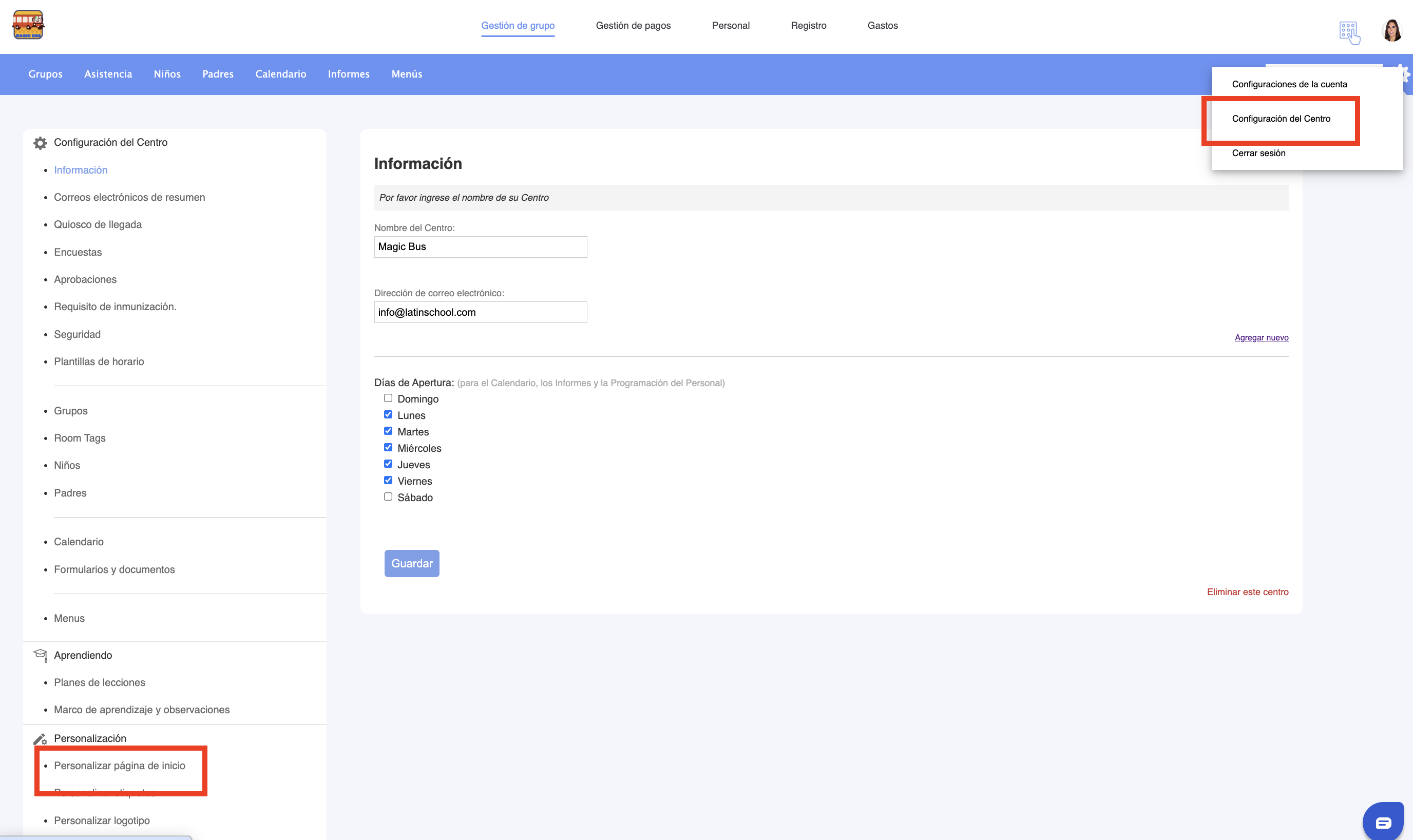The height and width of the screenshot is (840, 1413).
Task: Uncheck the Miércoles checkbox
Action: point(388,447)
